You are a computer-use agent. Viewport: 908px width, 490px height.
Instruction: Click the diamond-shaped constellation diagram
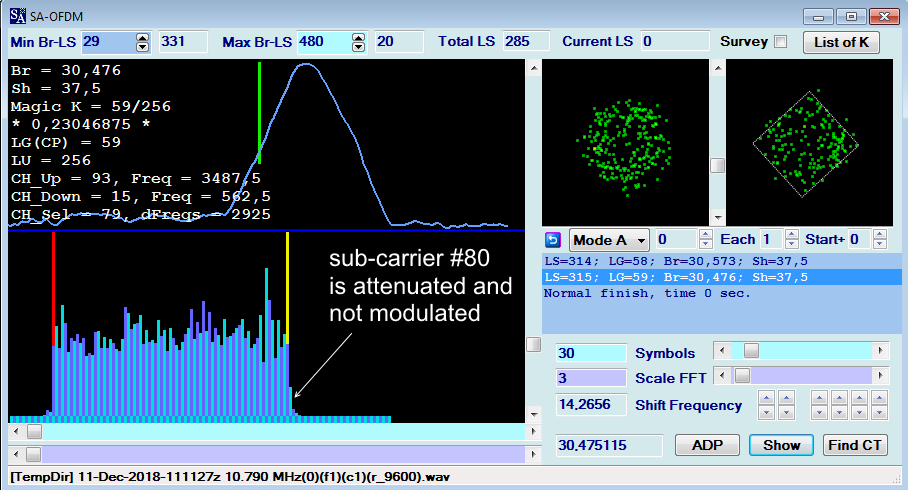pyautogui.click(x=809, y=142)
